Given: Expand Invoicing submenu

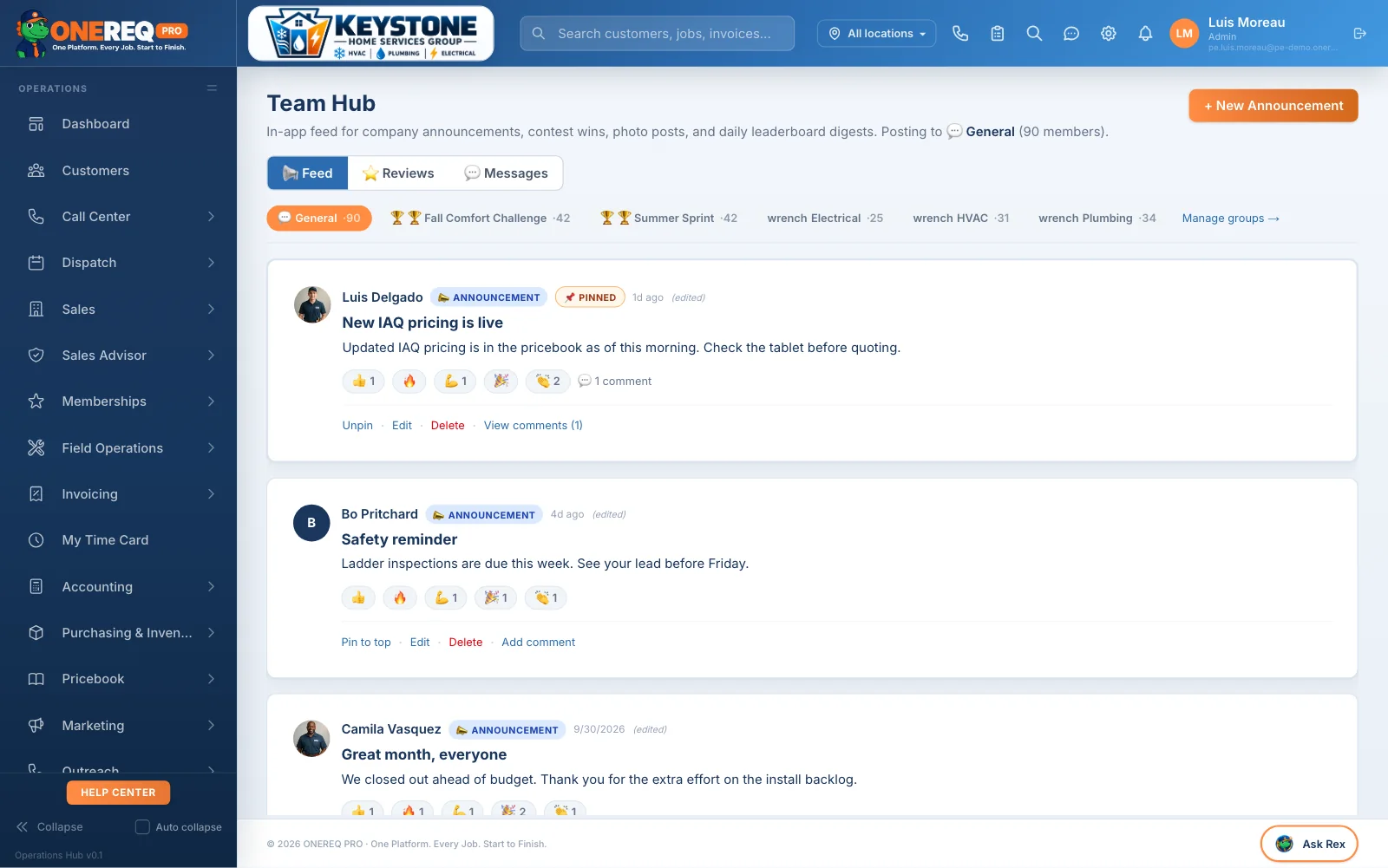Looking at the screenshot, I should [x=211, y=494].
